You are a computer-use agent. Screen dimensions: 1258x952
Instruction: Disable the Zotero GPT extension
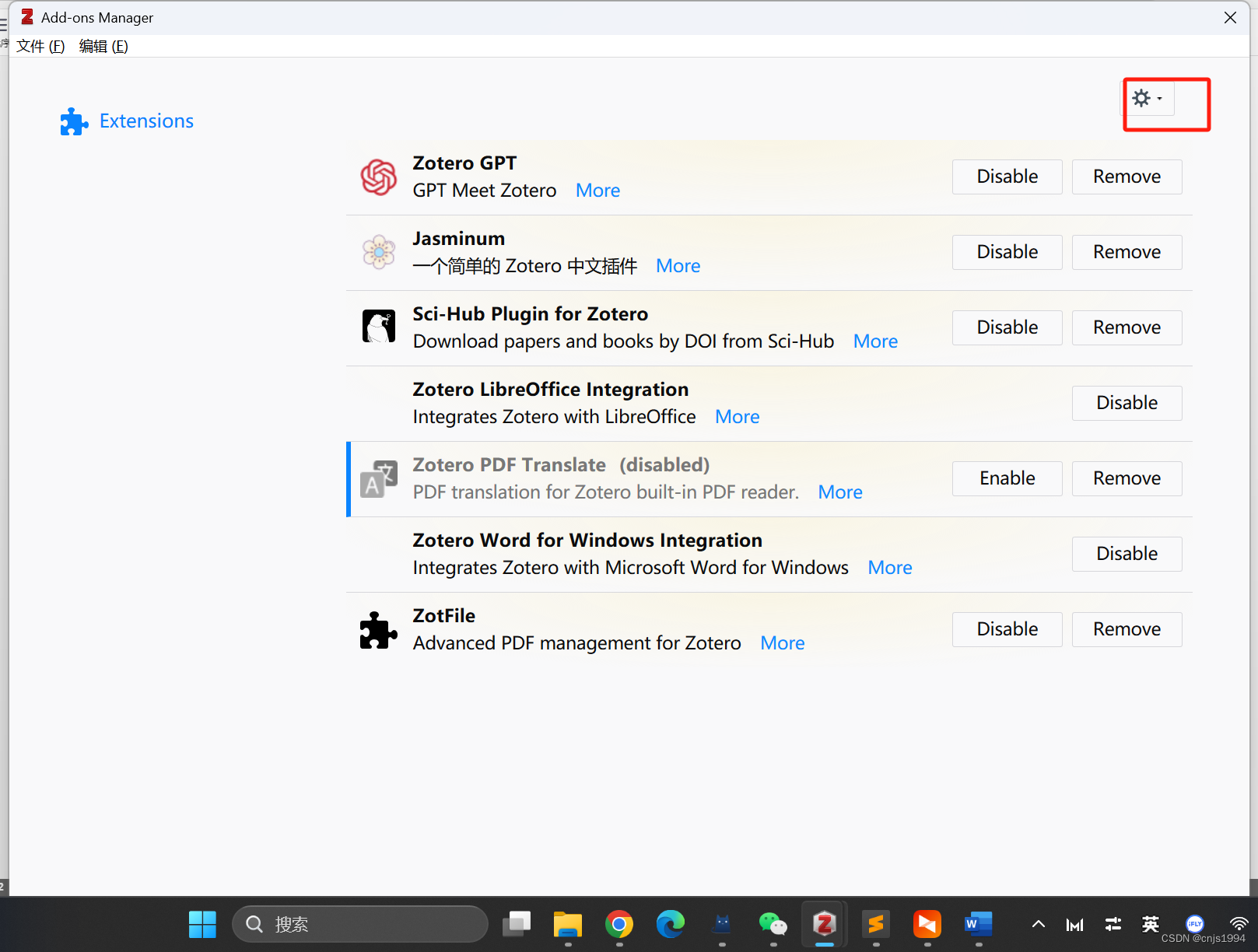tap(1007, 177)
